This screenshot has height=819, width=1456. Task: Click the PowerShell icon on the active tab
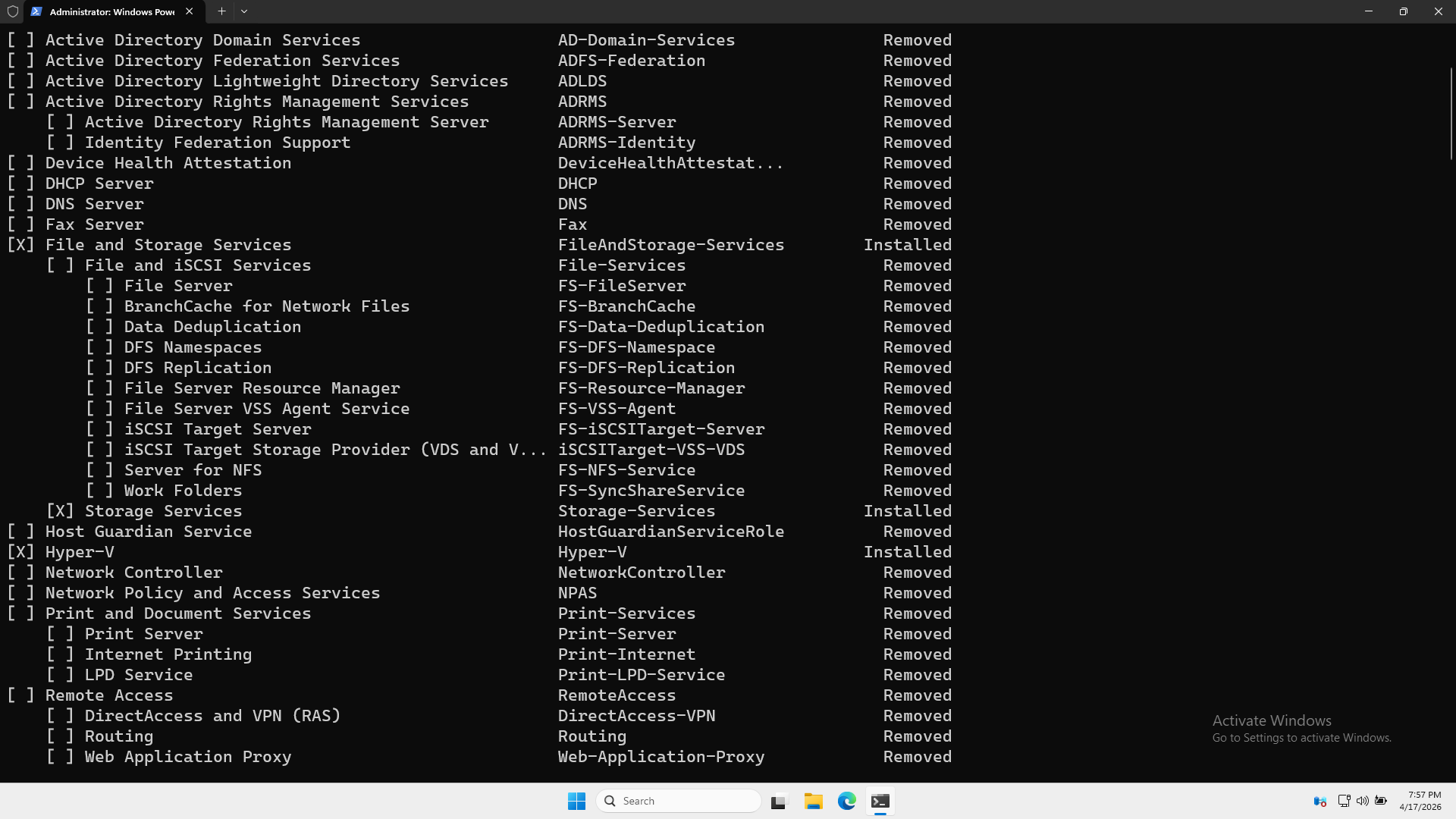[36, 12]
